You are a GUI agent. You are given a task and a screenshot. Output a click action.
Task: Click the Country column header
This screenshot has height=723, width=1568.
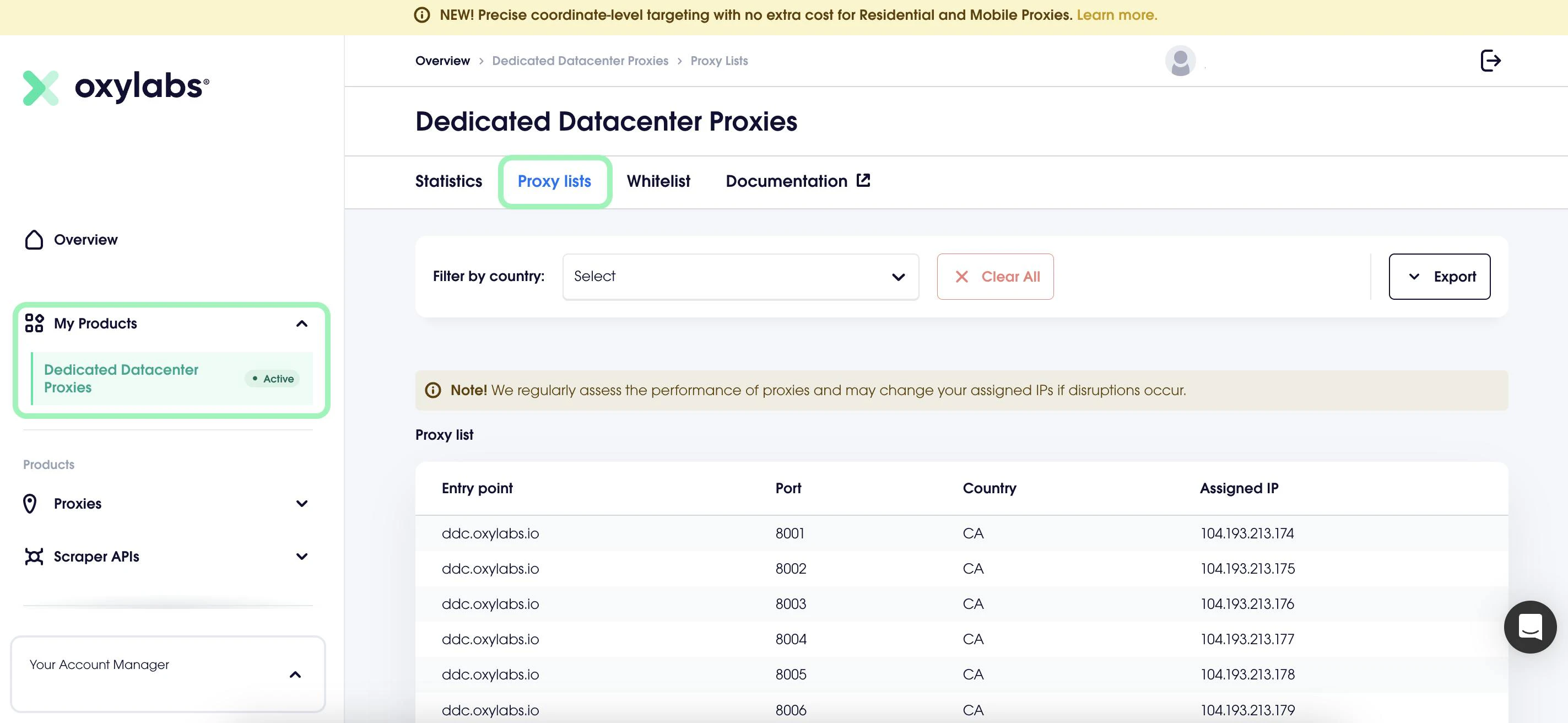click(989, 488)
